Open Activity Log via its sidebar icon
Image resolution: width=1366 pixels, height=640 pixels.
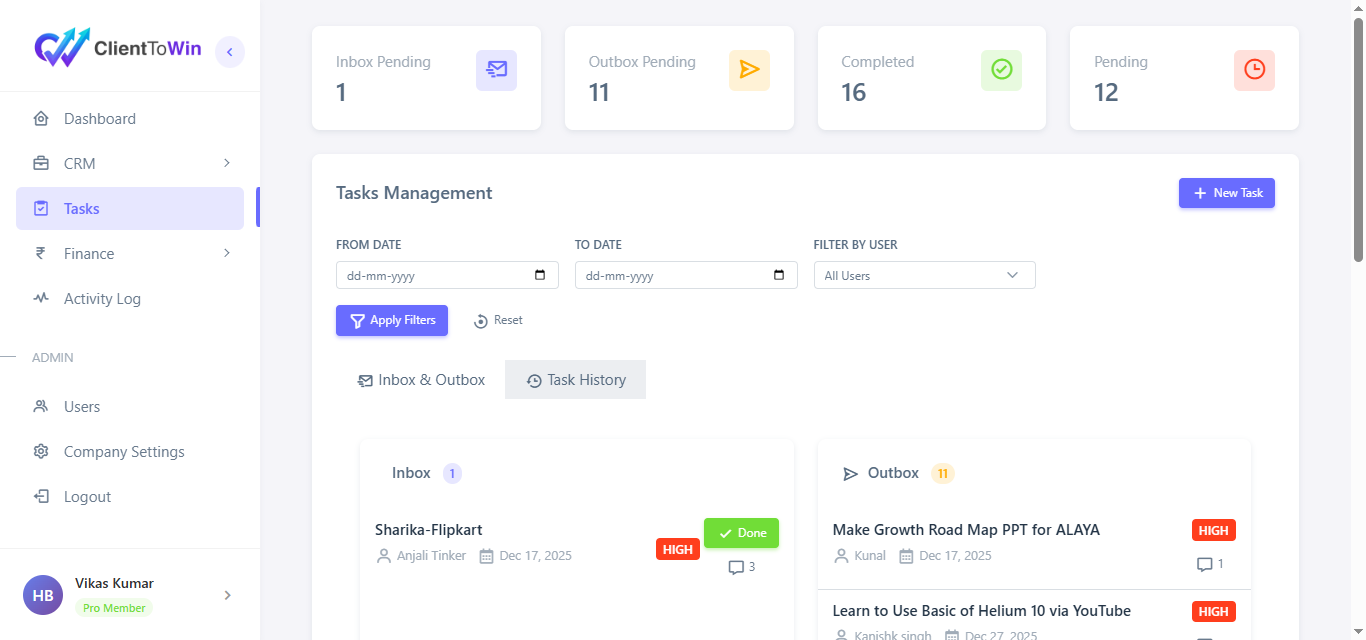[x=41, y=298]
